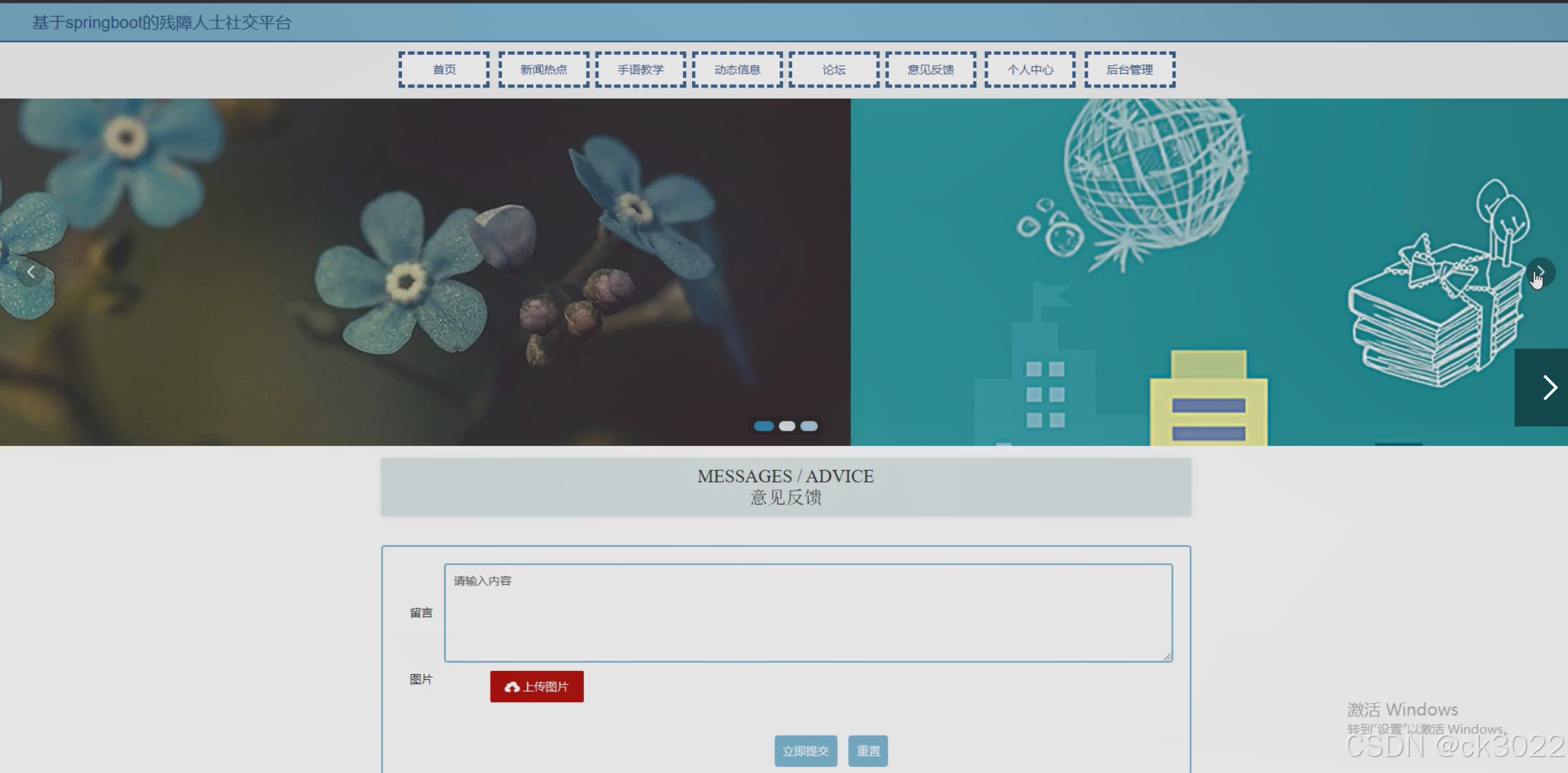
Task: Click the upload cloud icon
Action: pos(512,687)
